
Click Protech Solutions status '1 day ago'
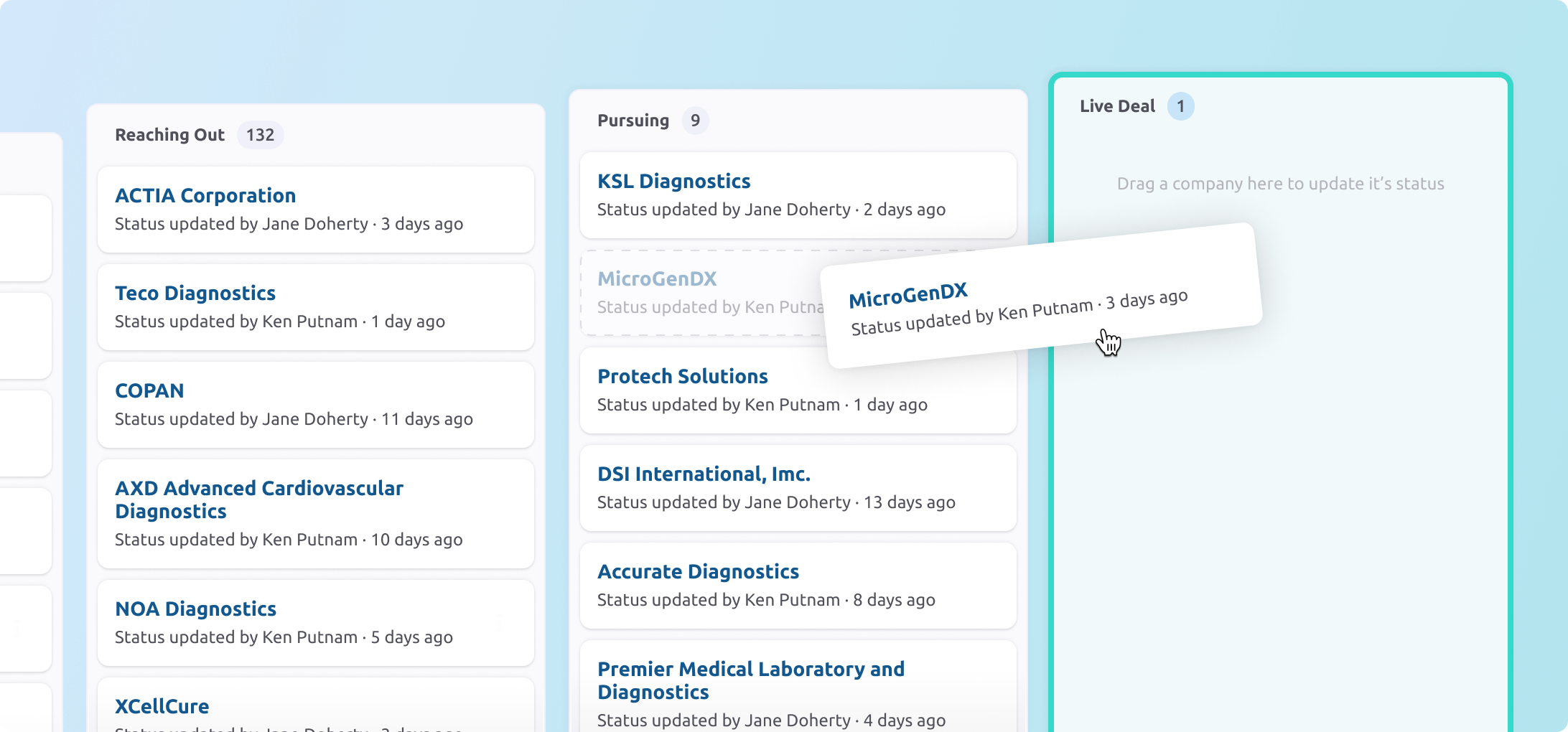(890, 405)
